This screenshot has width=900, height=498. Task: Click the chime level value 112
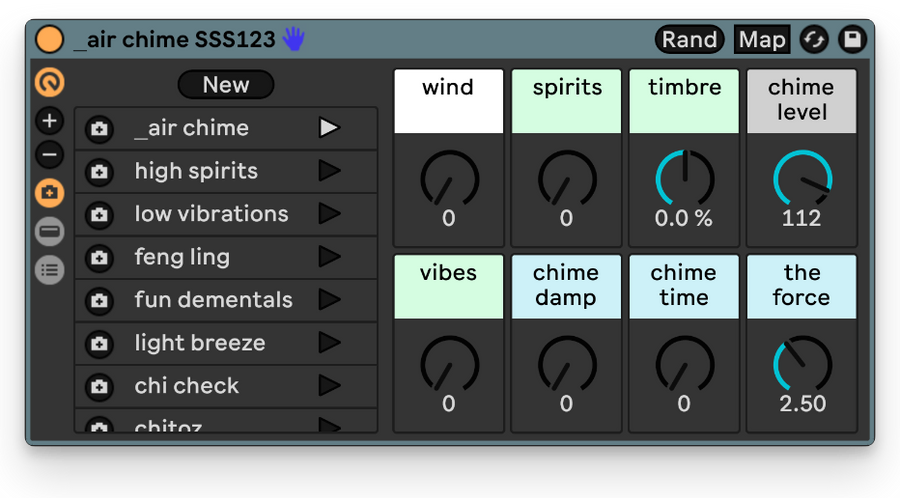pos(802,218)
